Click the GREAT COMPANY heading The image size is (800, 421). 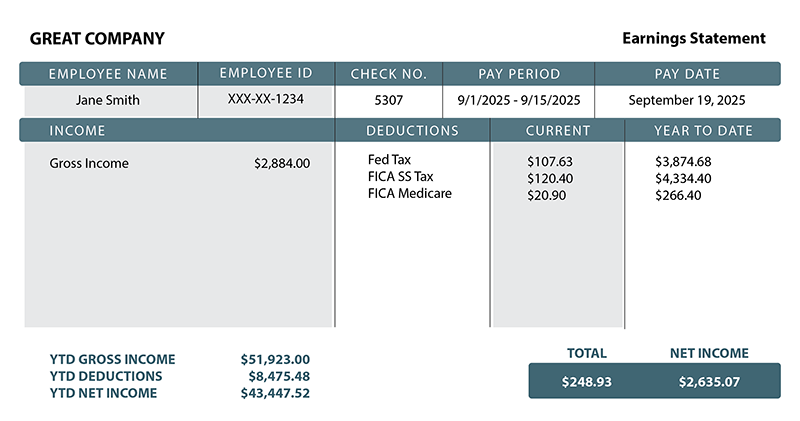point(97,39)
